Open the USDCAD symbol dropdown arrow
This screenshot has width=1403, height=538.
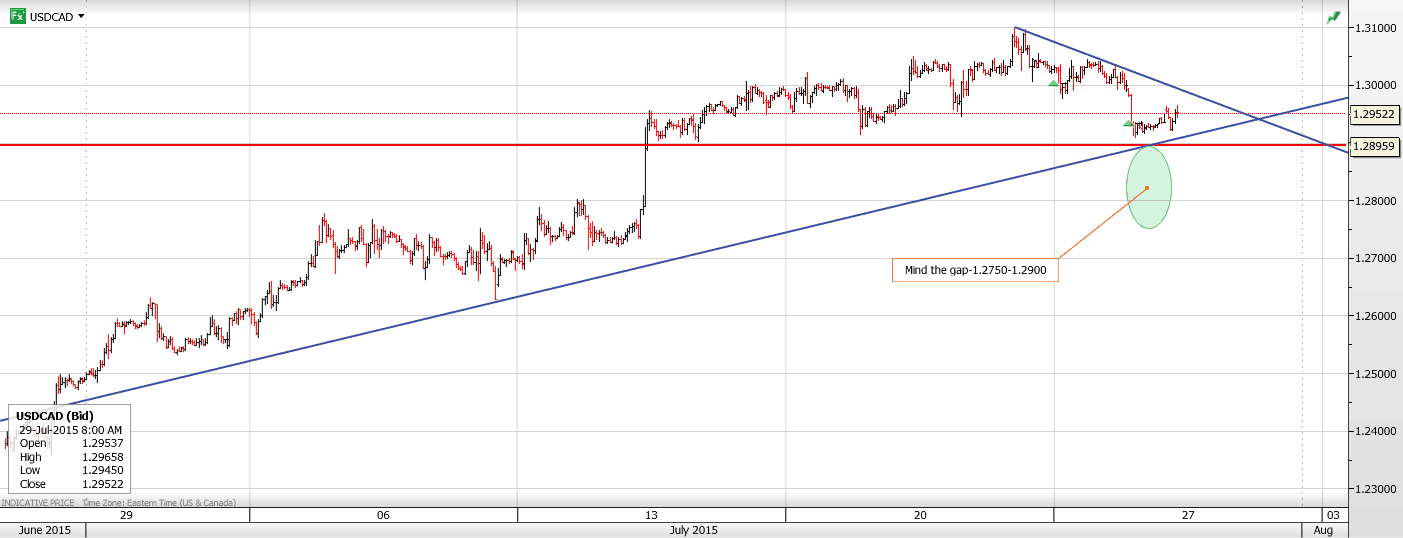pyautogui.click(x=81, y=16)
